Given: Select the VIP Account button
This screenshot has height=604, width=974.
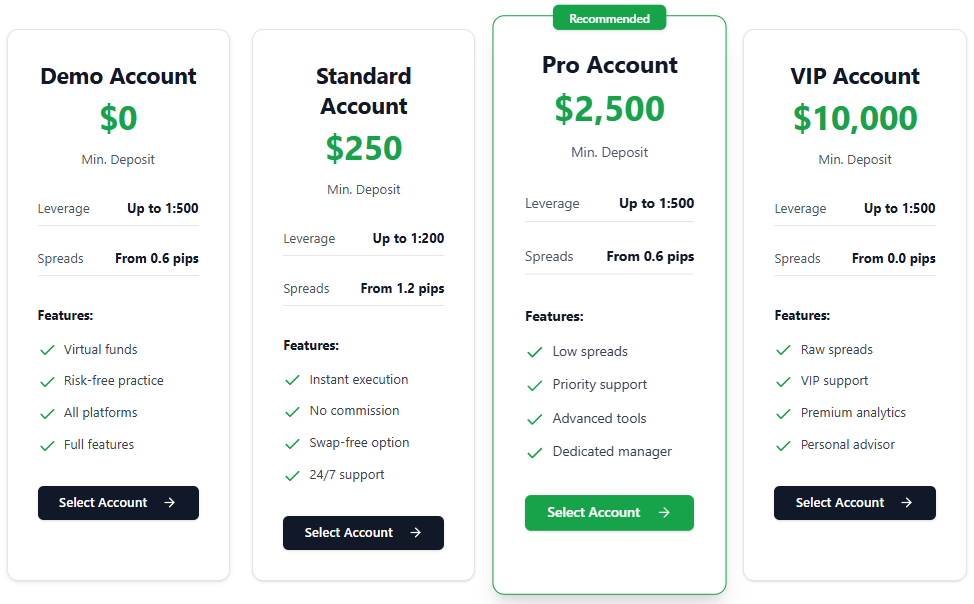Looking at the screenshot, I should point(854,503).
